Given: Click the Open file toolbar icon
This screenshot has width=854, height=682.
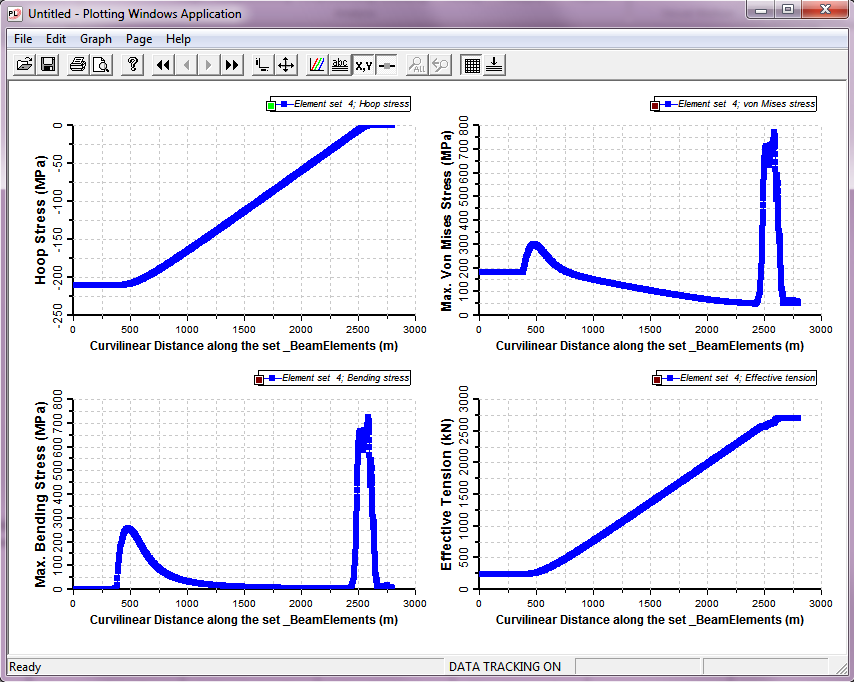Looking at the screenshot, I should pyautogui.click(x=24, y=65).
